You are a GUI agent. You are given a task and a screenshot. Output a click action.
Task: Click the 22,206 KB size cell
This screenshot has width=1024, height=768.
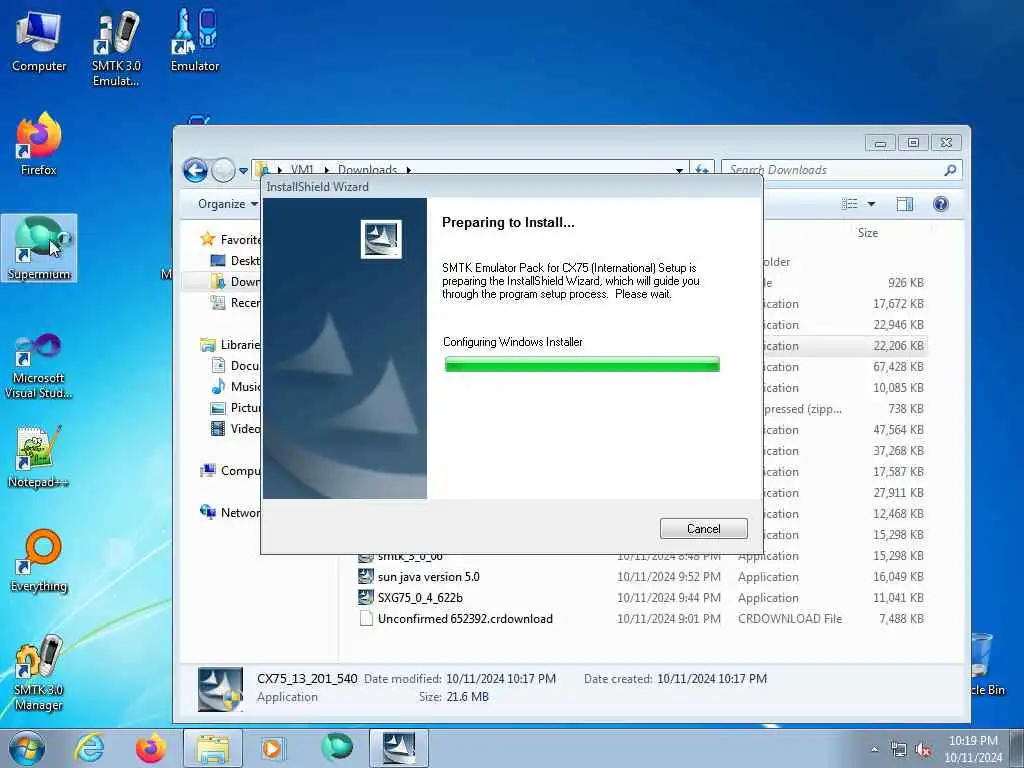tap(898, 345)
